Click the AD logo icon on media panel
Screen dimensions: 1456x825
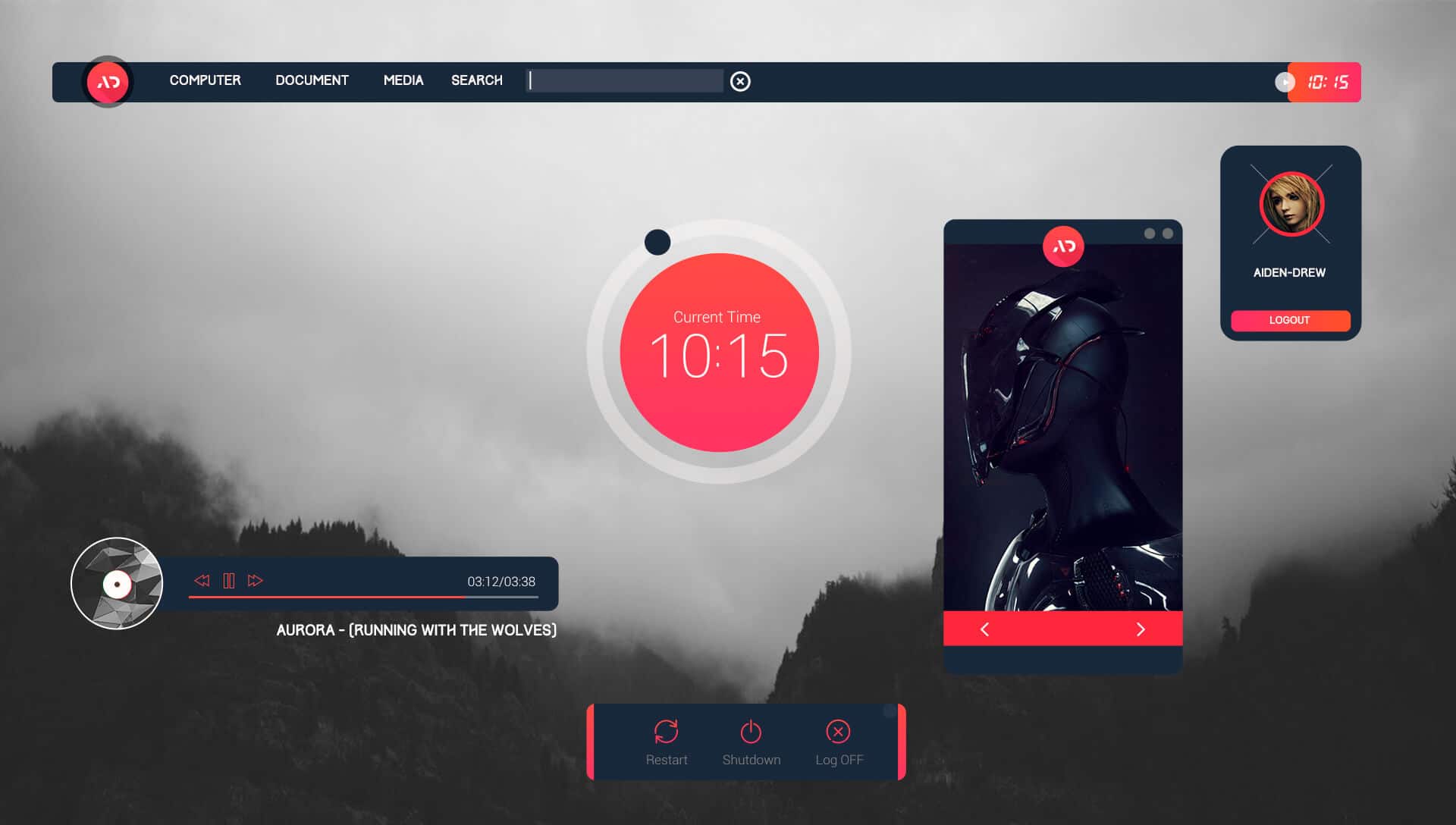point(1062,246)
